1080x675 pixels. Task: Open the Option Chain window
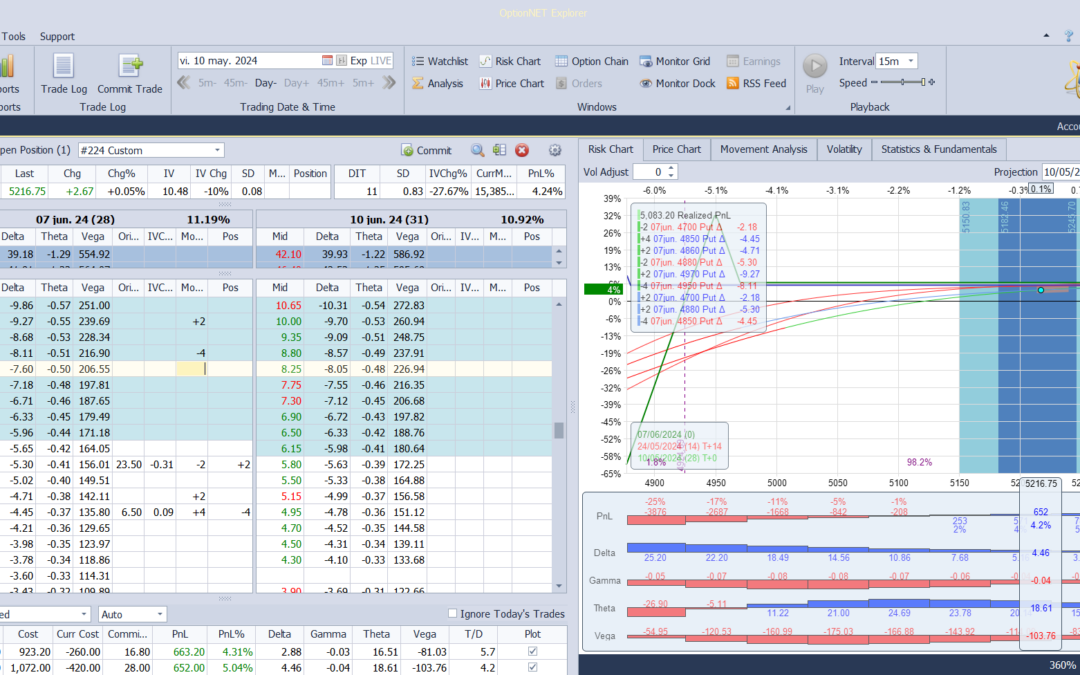click(592, 61)
